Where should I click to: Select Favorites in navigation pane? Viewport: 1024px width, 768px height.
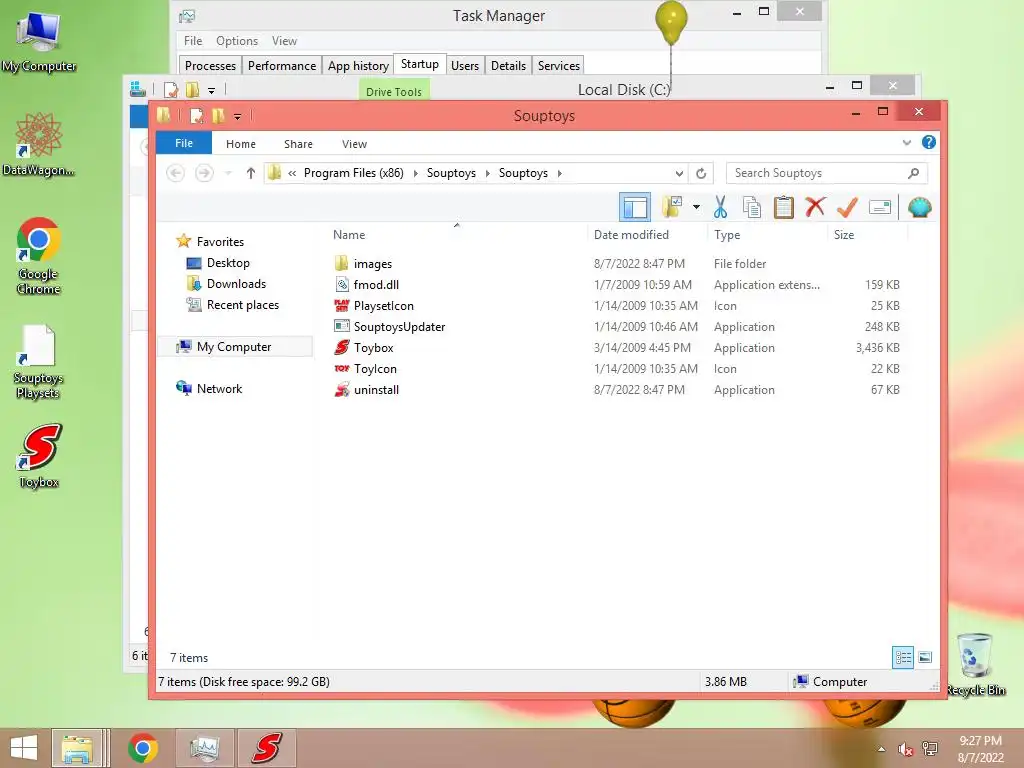[220, 242]
